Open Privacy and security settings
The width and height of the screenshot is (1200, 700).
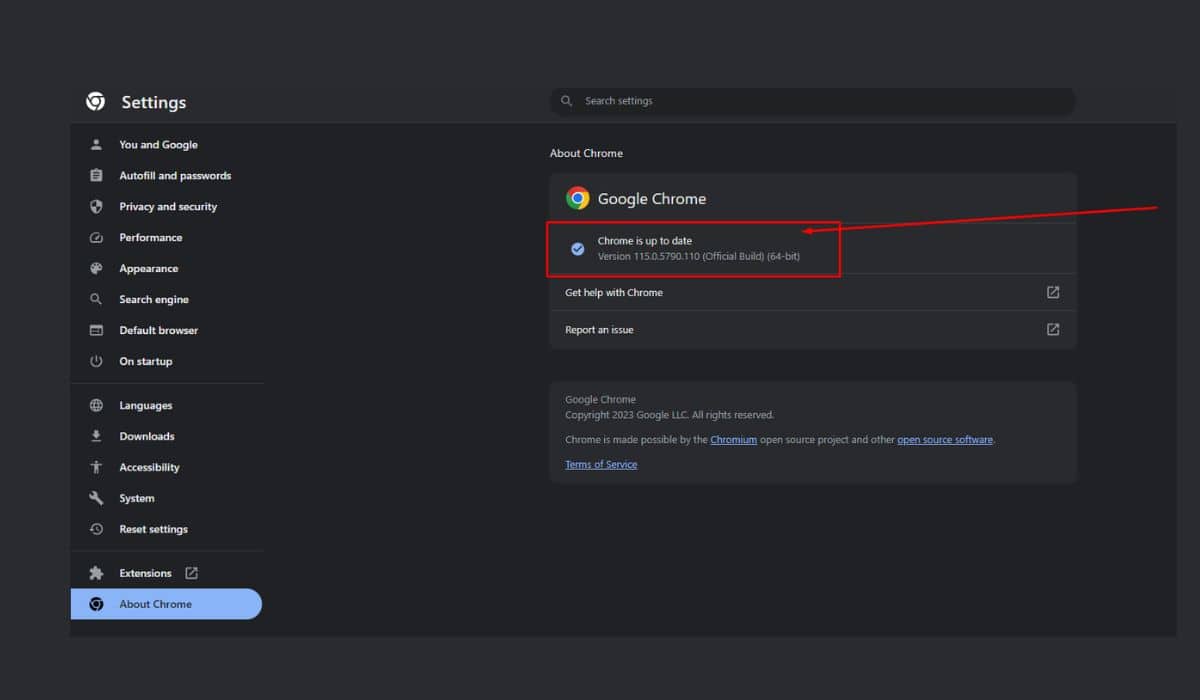click(167, 207)
